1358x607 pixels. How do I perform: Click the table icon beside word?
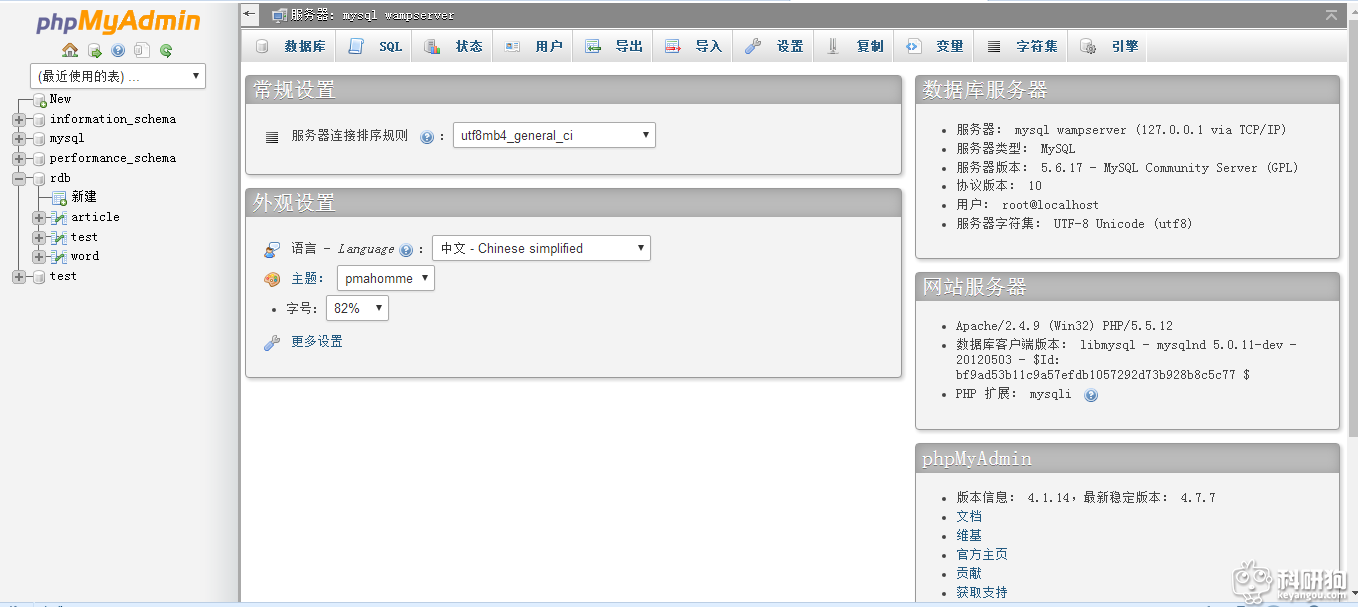(59, 256)
